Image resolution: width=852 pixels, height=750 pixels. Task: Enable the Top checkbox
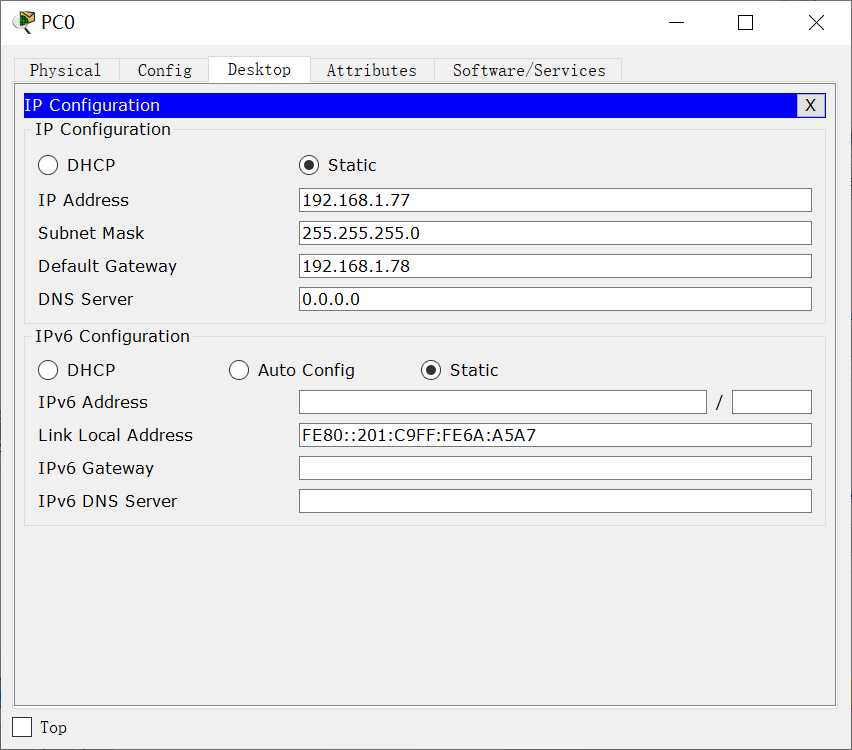22,727
